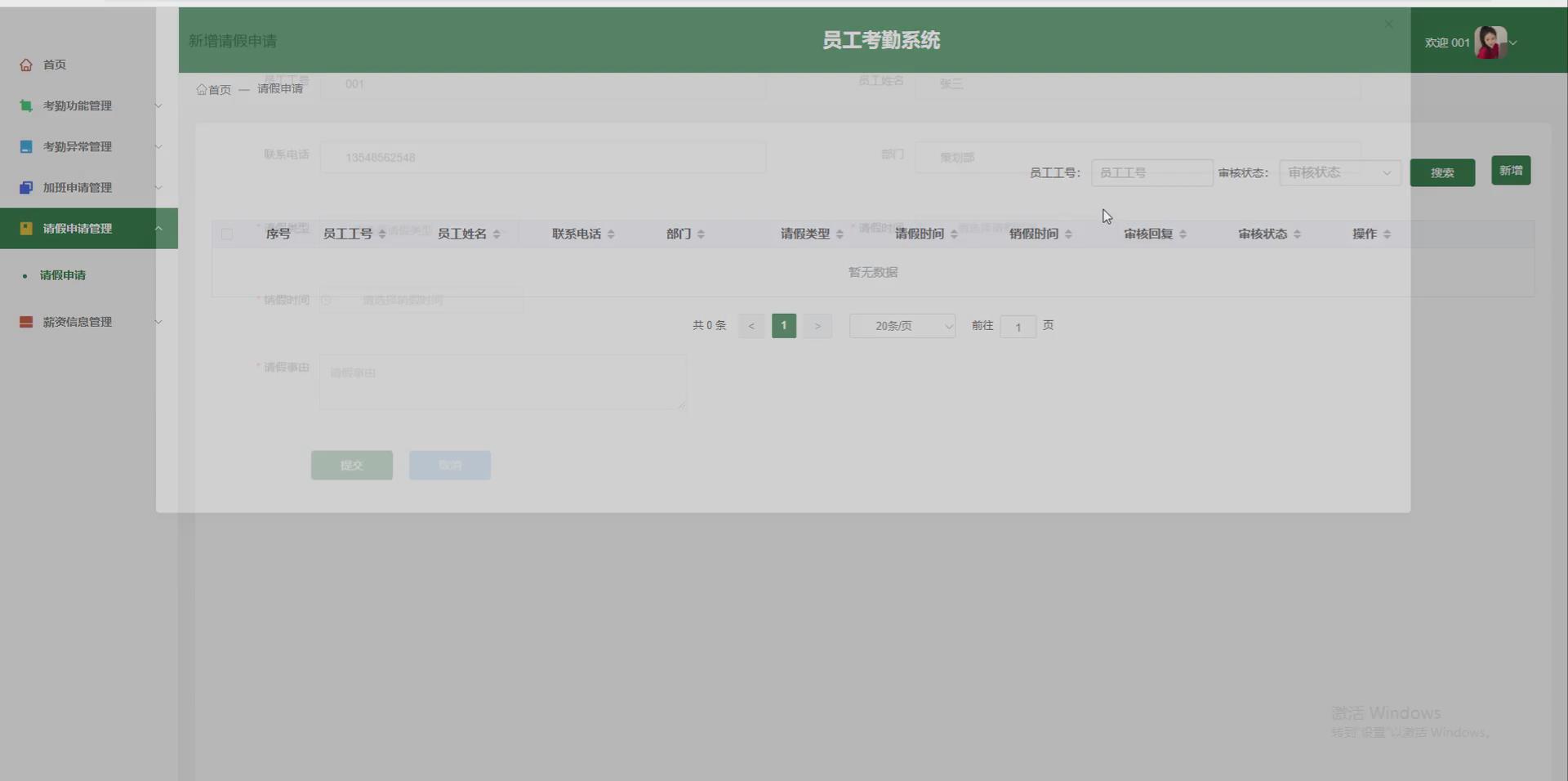Expand 加班申请管理 menu chevron
The image size is (1568, 781).
tap(158, 187)
